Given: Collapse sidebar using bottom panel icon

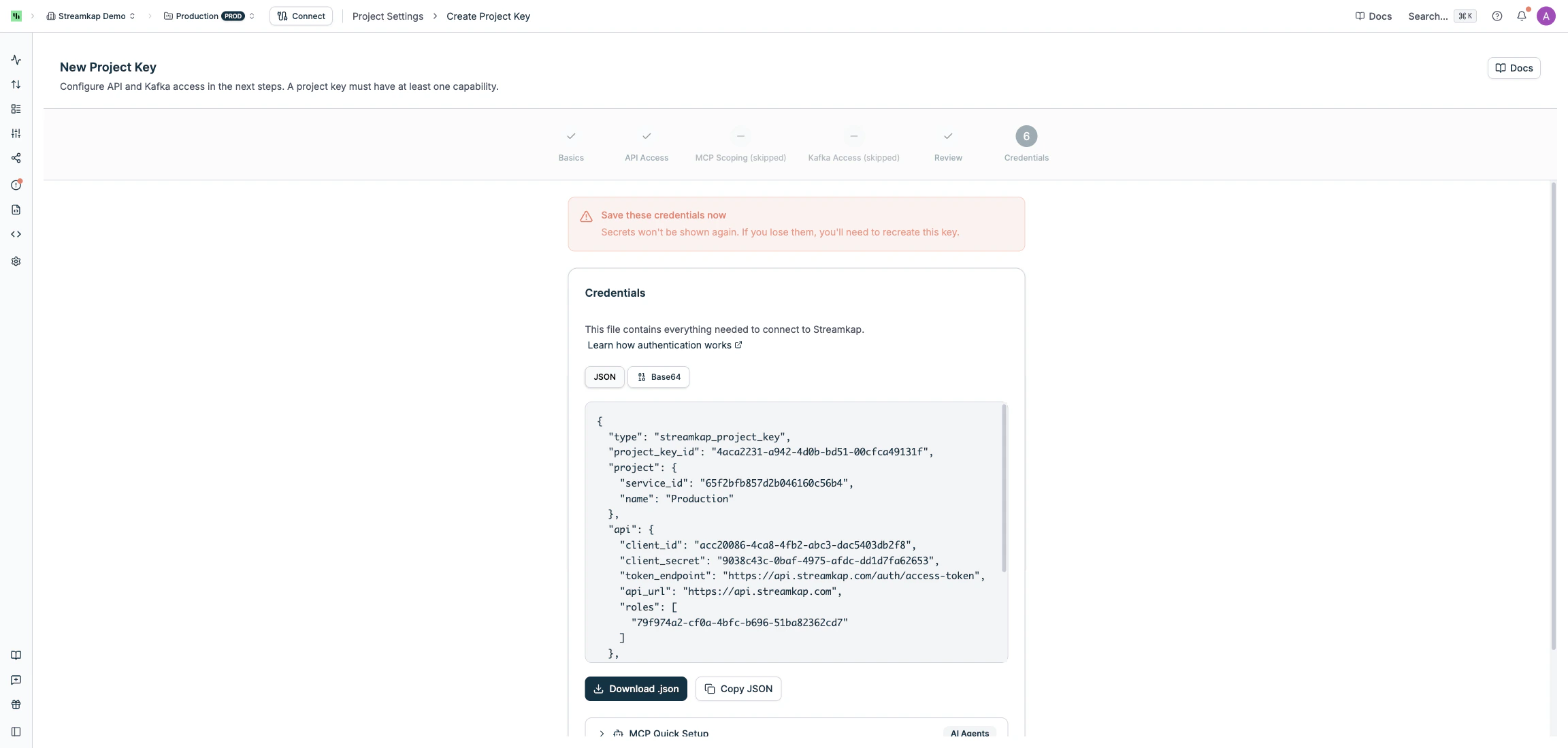Looking at the screenshot, I should pos(16,732).
